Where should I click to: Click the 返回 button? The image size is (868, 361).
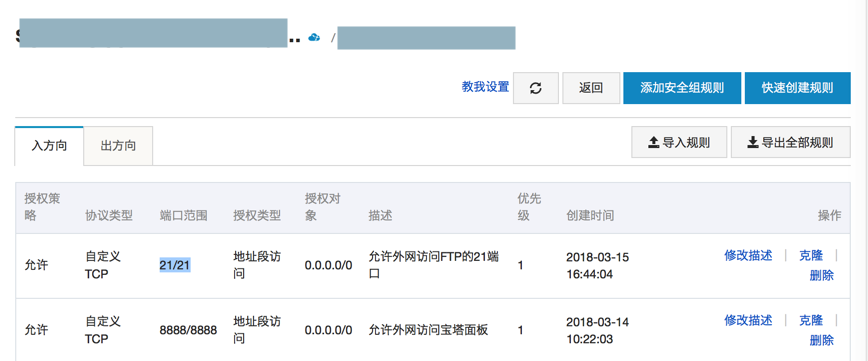click(591, 88)
